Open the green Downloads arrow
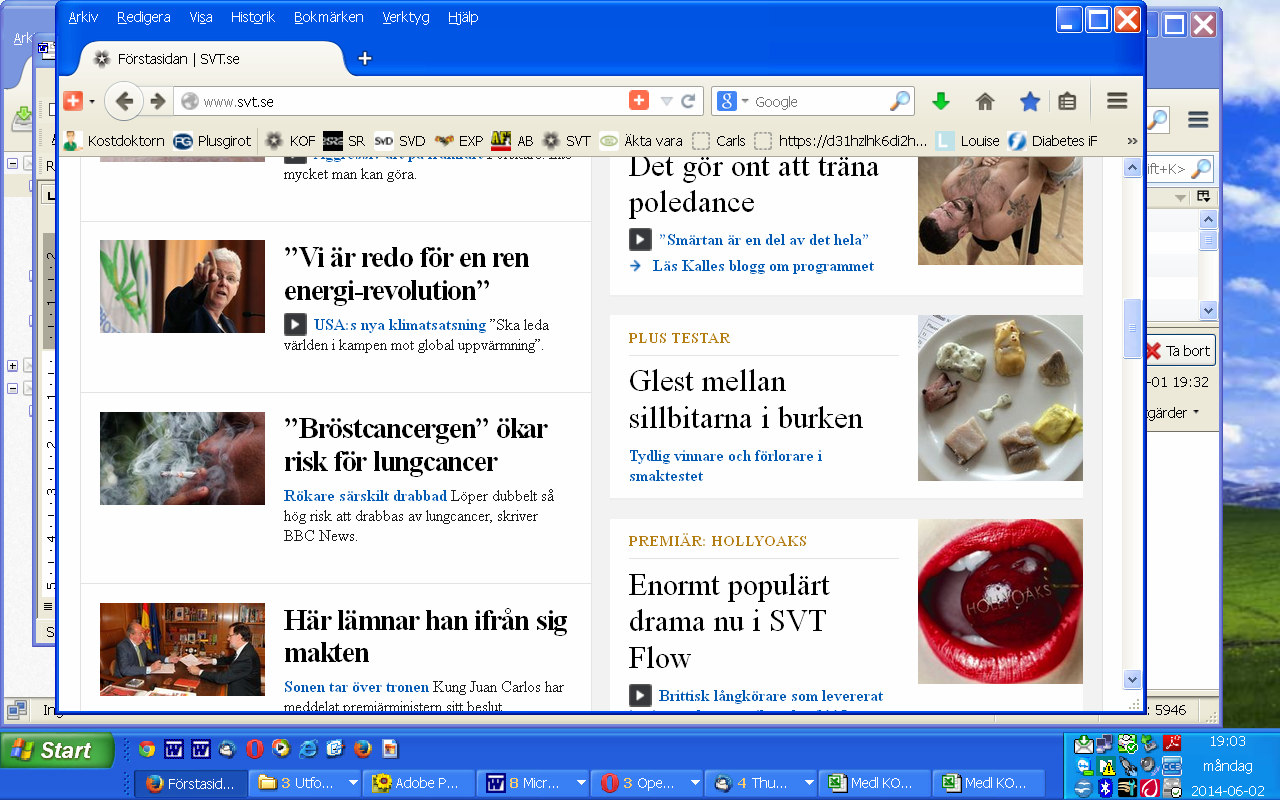The image size is (1280, 800). [940, 101]
